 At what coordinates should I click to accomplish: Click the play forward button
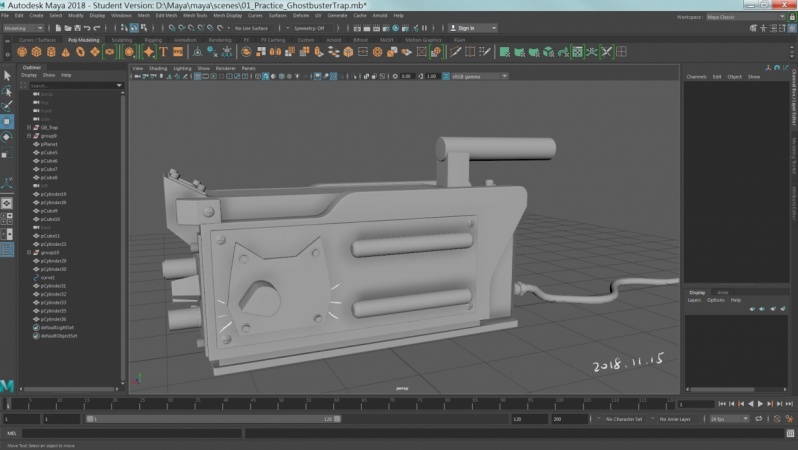[x=760, y=404]
